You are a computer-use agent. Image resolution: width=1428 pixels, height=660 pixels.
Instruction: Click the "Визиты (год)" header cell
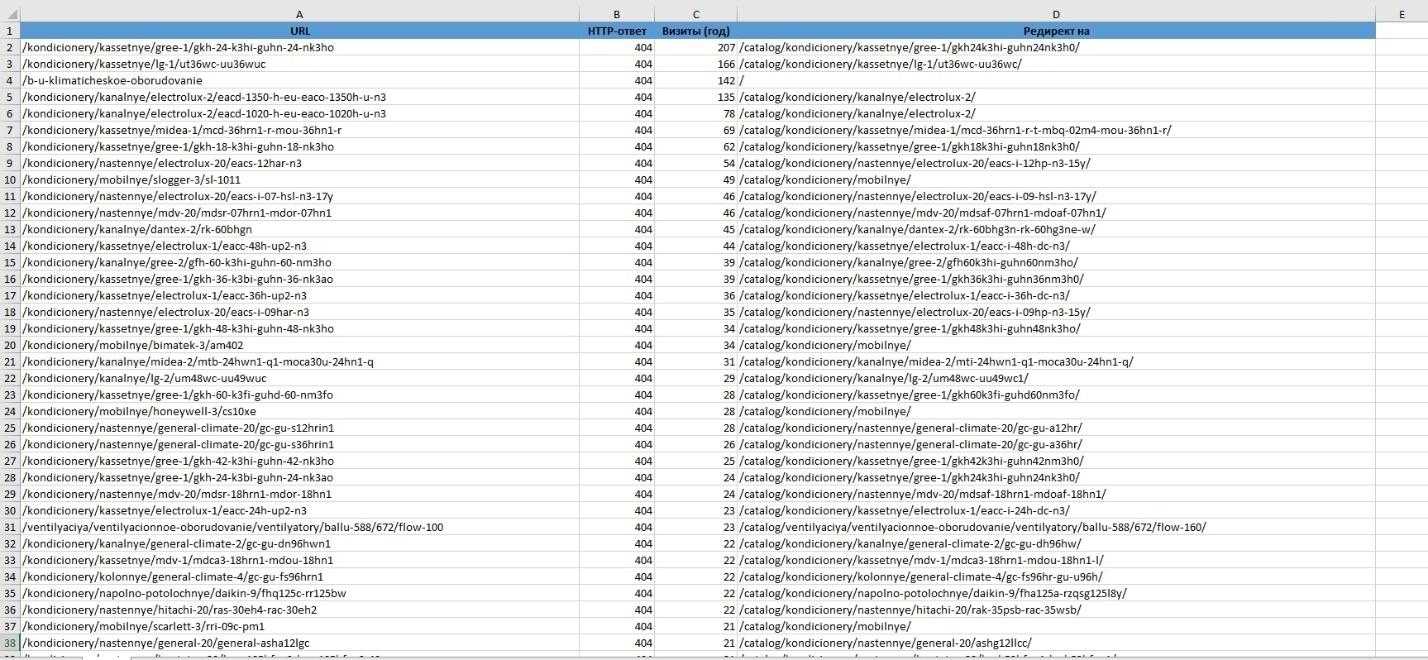(x=696, y=31)
